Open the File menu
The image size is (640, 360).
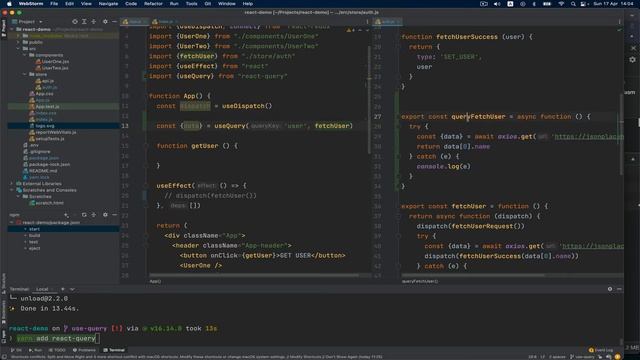pos(54,4)
